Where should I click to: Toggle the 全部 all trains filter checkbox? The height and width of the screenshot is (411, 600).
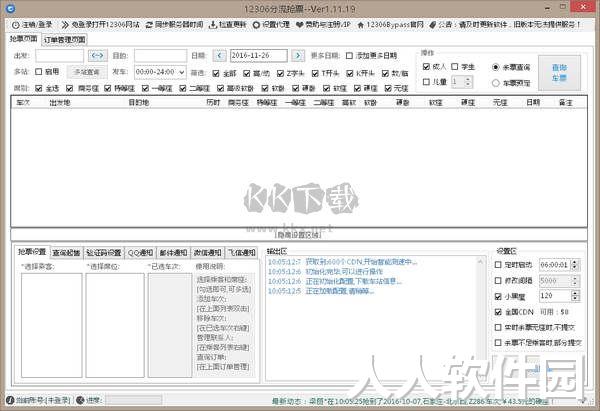216,73
